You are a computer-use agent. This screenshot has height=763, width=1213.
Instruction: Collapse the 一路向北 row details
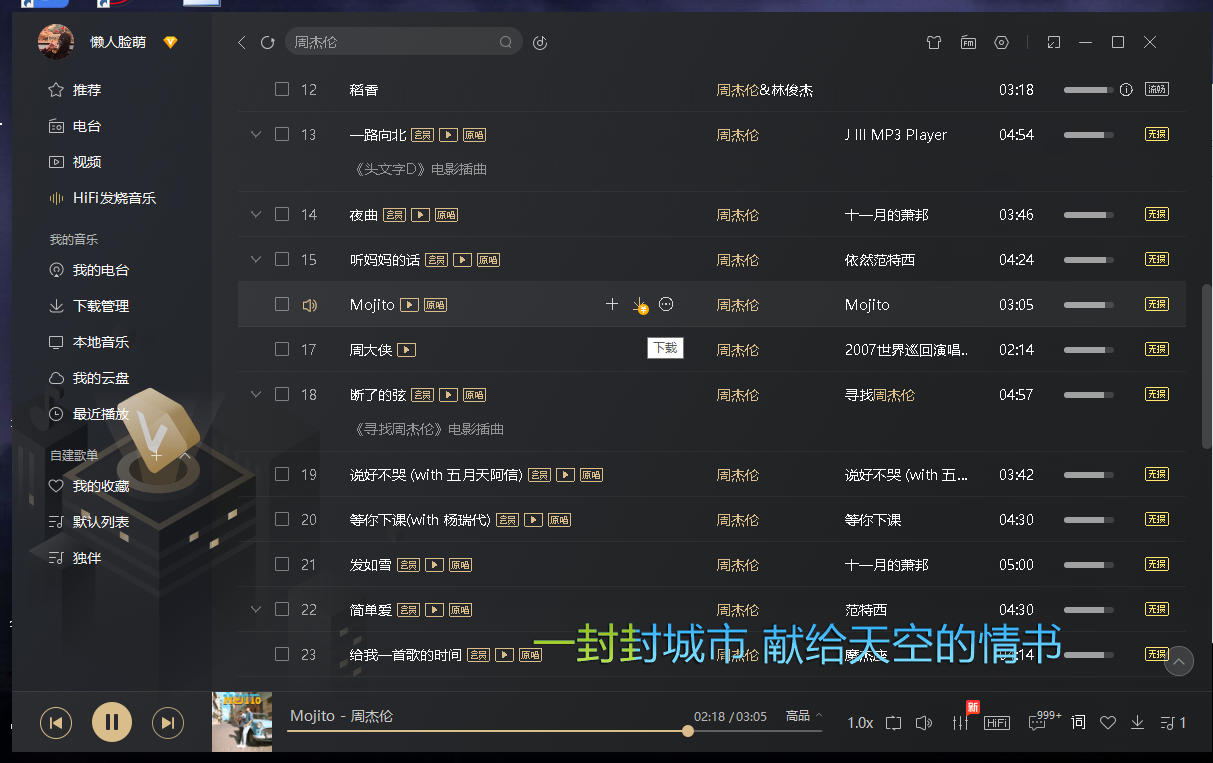(255, 134)
